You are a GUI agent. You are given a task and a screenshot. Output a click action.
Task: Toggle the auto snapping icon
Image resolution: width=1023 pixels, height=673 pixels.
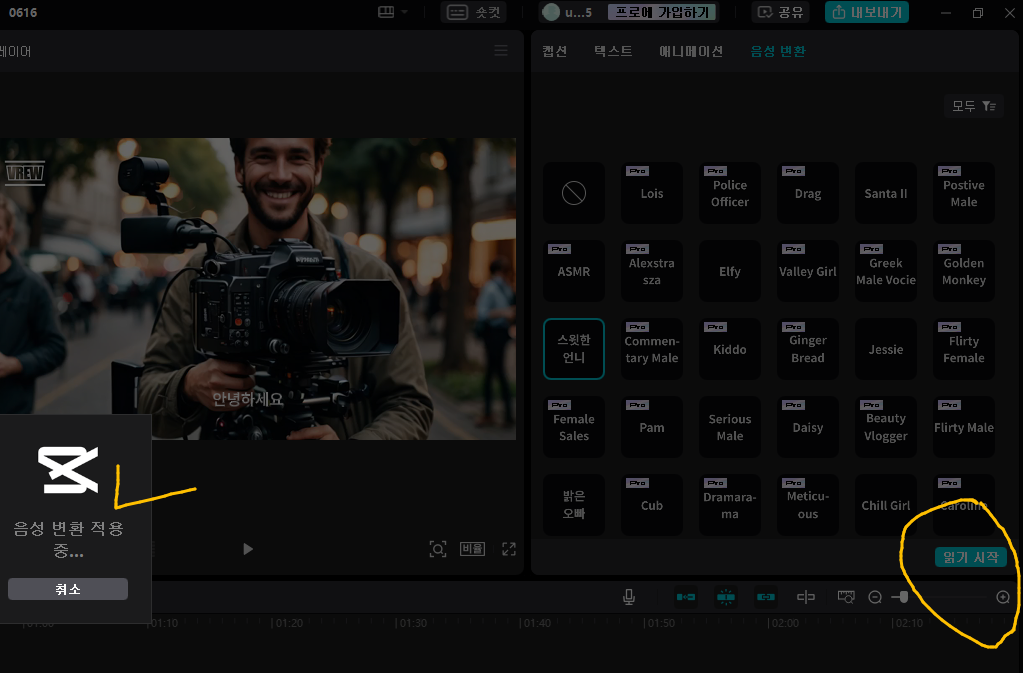click(x=726, y=597)
